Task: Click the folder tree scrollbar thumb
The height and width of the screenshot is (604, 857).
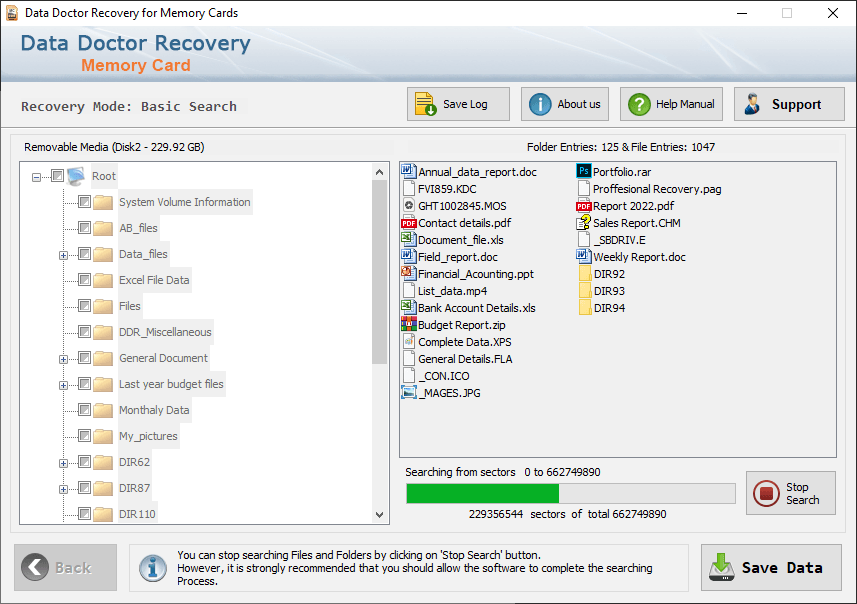Action: point(379,272)
